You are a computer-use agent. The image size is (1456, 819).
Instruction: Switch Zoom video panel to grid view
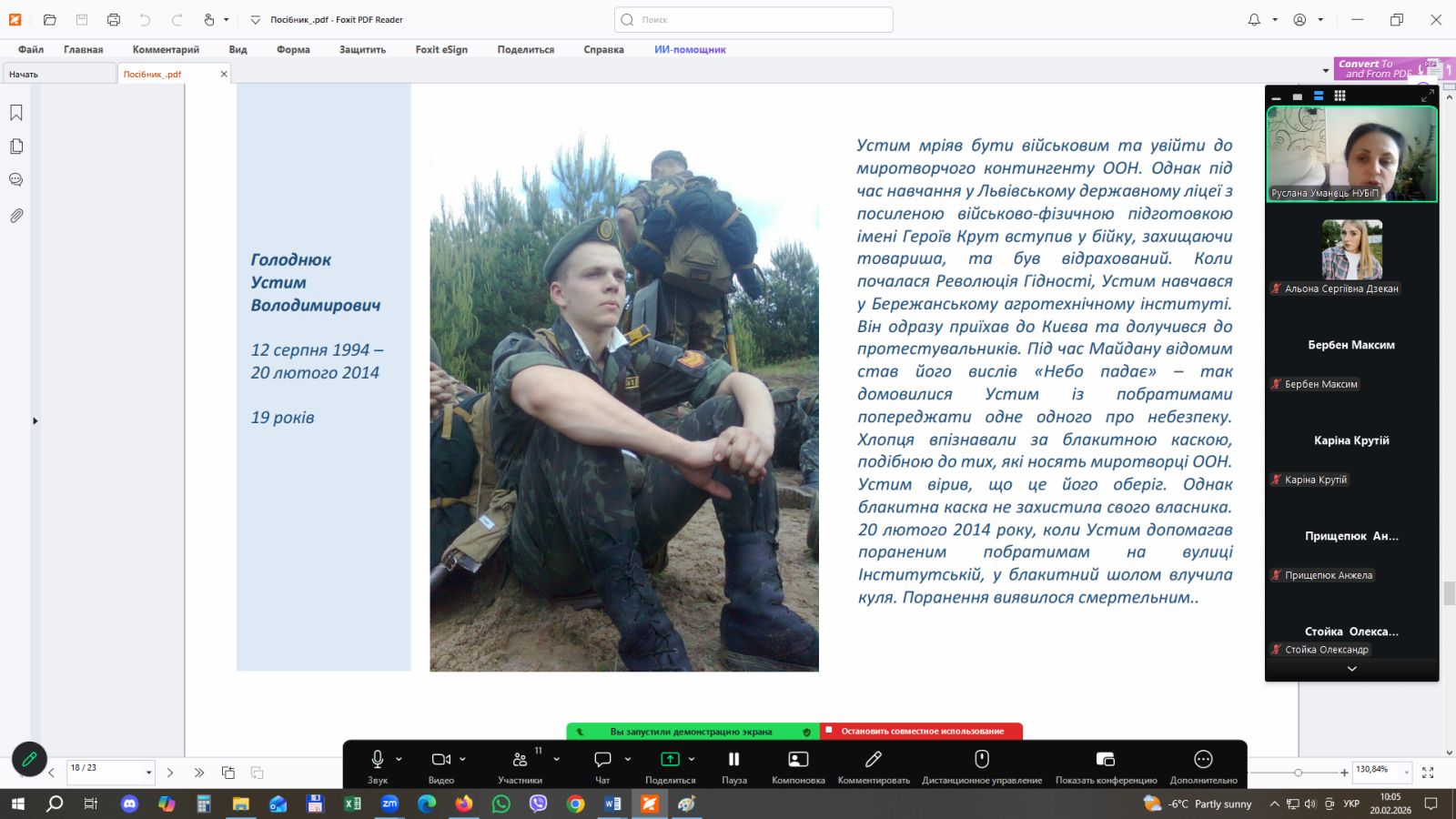(x=1340, y=96)
